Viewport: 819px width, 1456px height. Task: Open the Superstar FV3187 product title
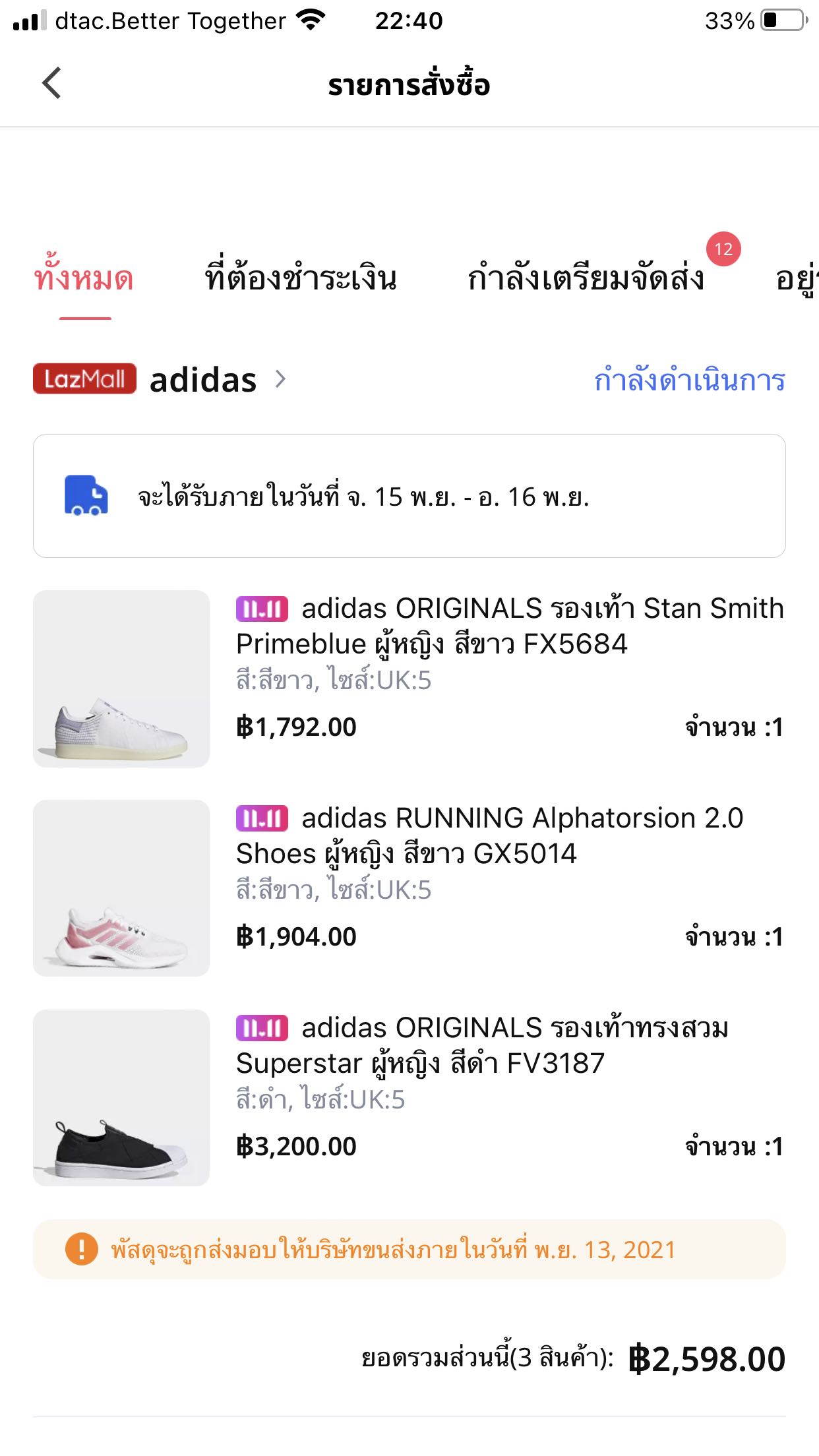481,1045
